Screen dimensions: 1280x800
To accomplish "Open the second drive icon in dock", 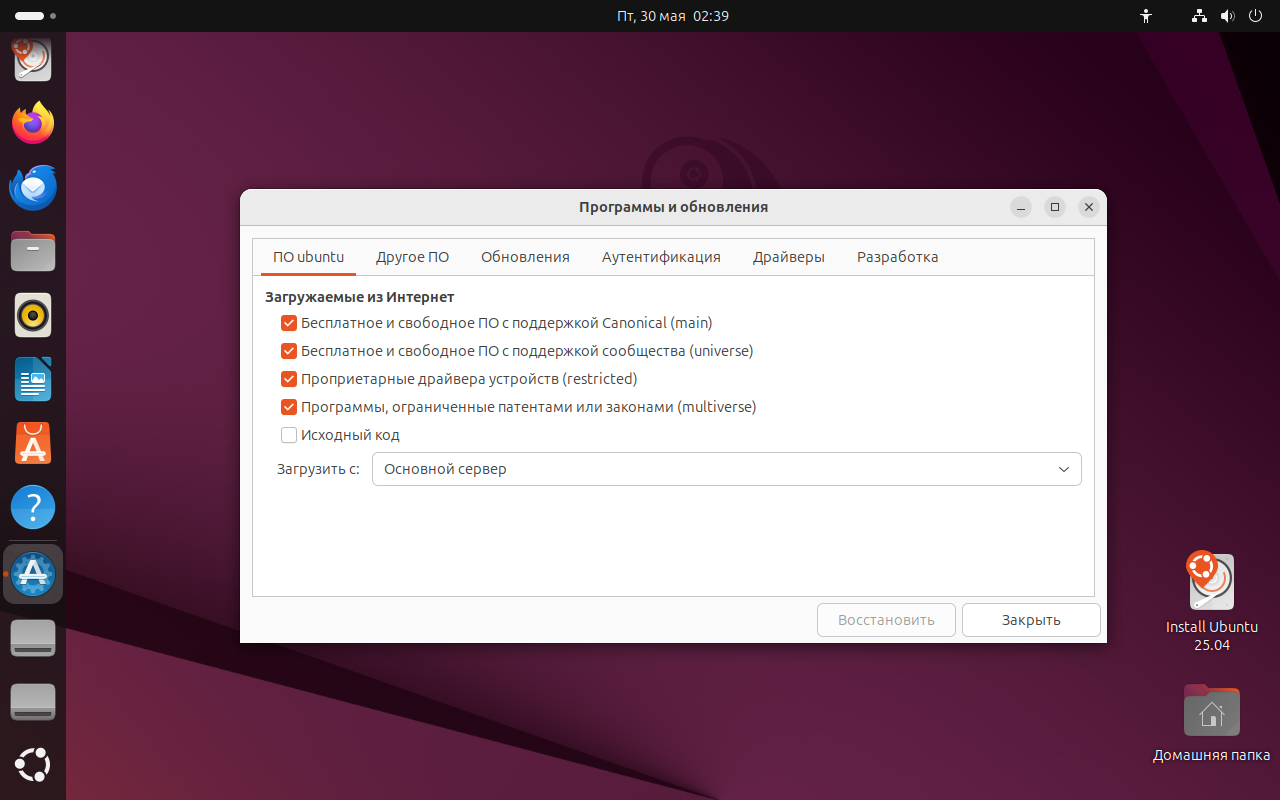I will 33,701.
